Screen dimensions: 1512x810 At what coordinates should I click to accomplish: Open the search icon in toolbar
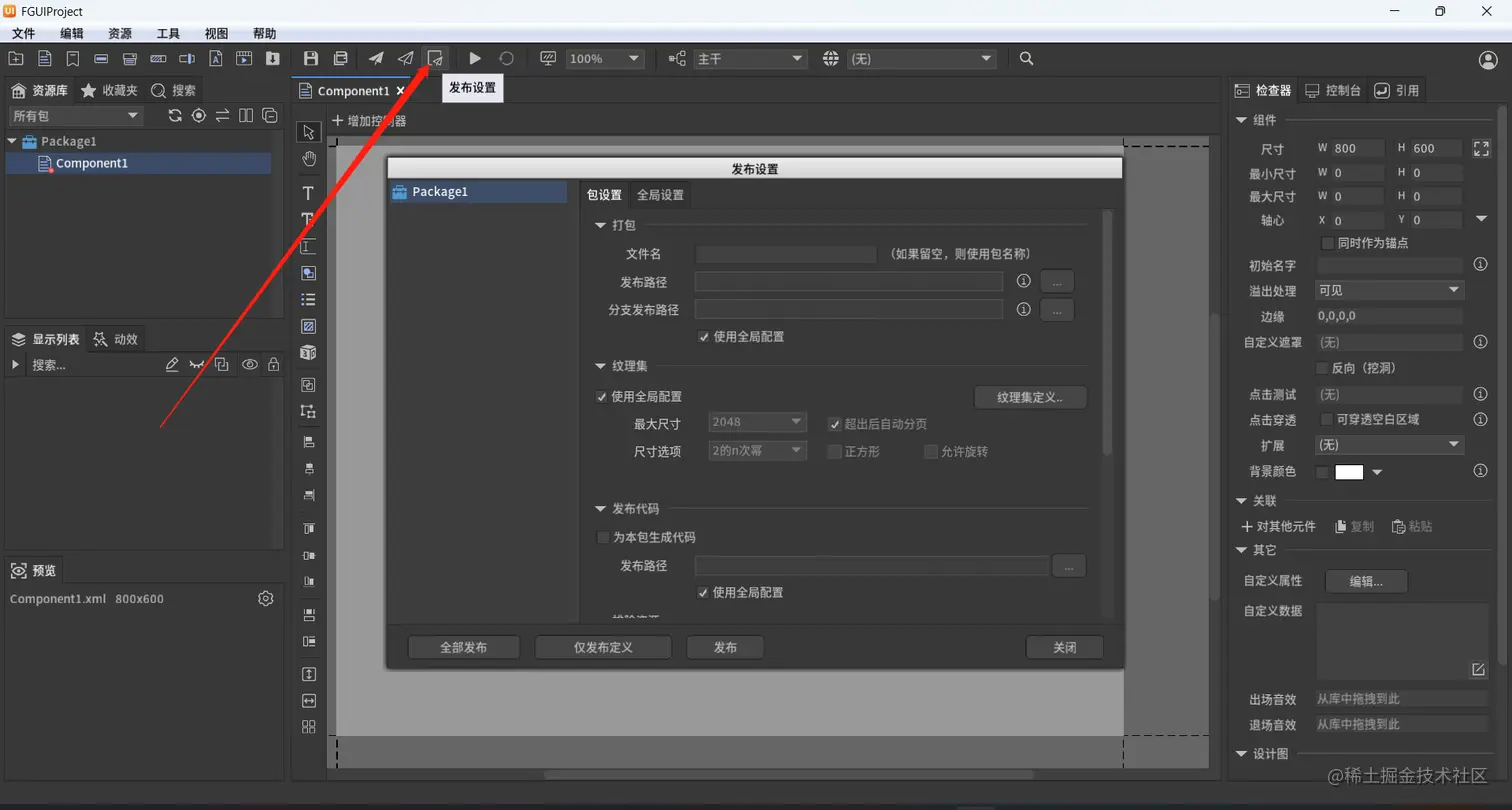pyautogui.click(x=1026, y=58)
